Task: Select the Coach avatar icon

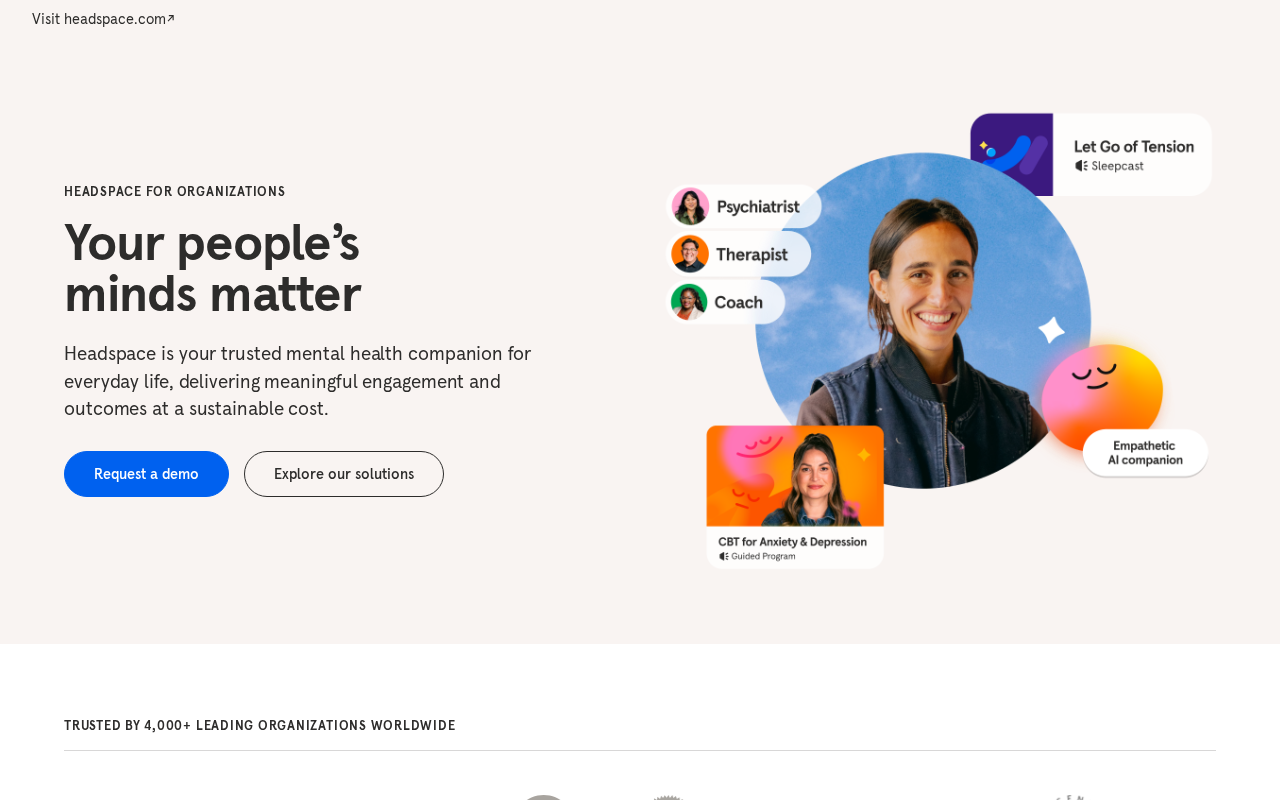Action: [689, 302]
